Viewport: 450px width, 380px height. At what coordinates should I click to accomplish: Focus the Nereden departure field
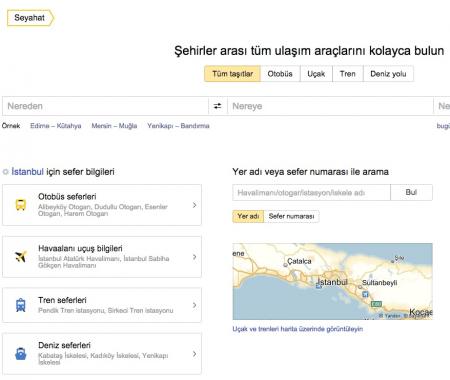105,106
